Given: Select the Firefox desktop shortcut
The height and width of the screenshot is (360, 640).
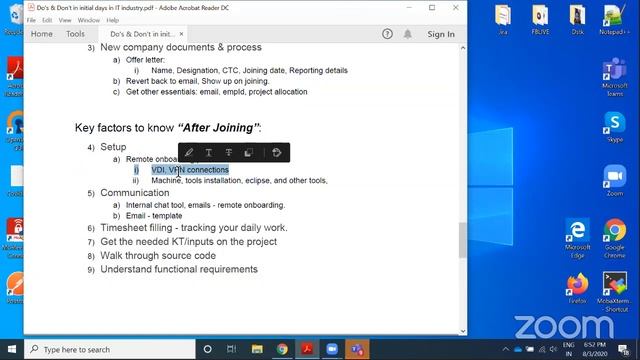Looking at the screenshot, I should click(578, 288).
